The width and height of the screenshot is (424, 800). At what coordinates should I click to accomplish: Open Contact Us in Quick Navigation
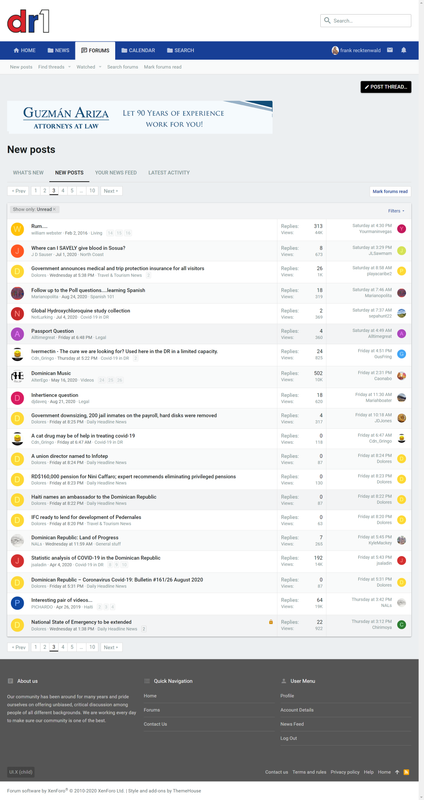[x=156, y=724]
